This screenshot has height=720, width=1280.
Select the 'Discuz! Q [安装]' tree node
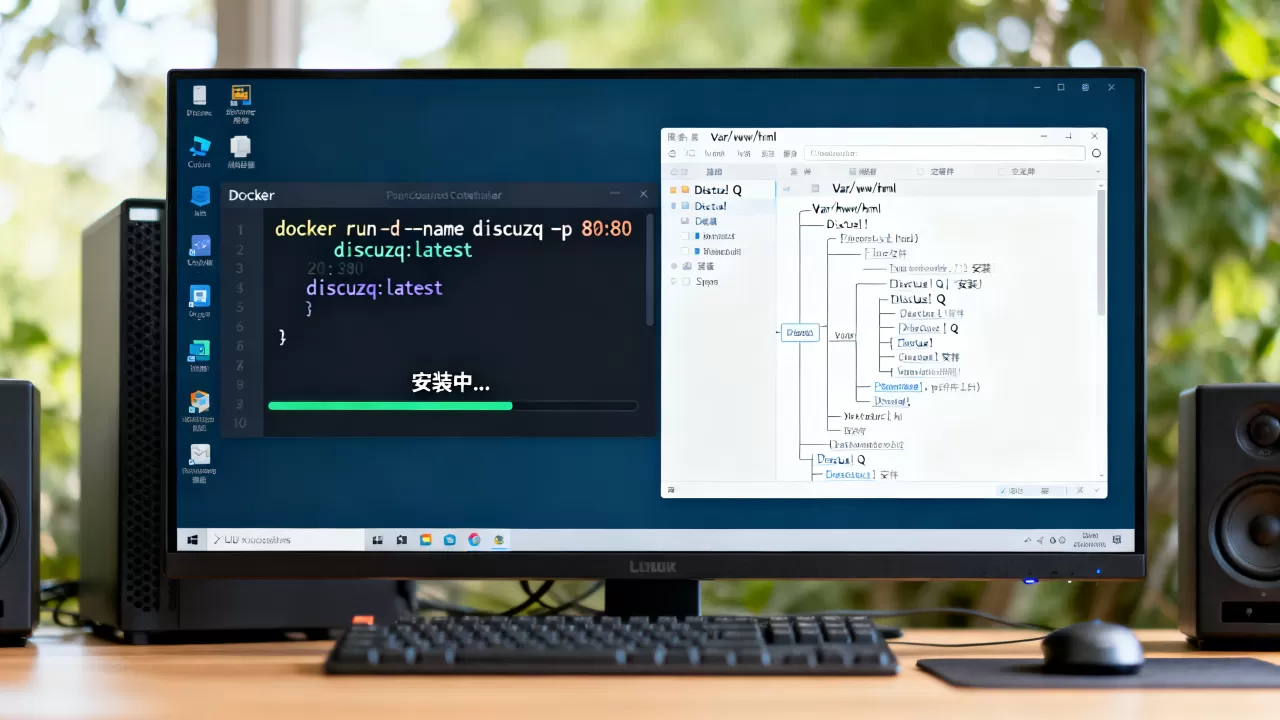click(935, 284)
